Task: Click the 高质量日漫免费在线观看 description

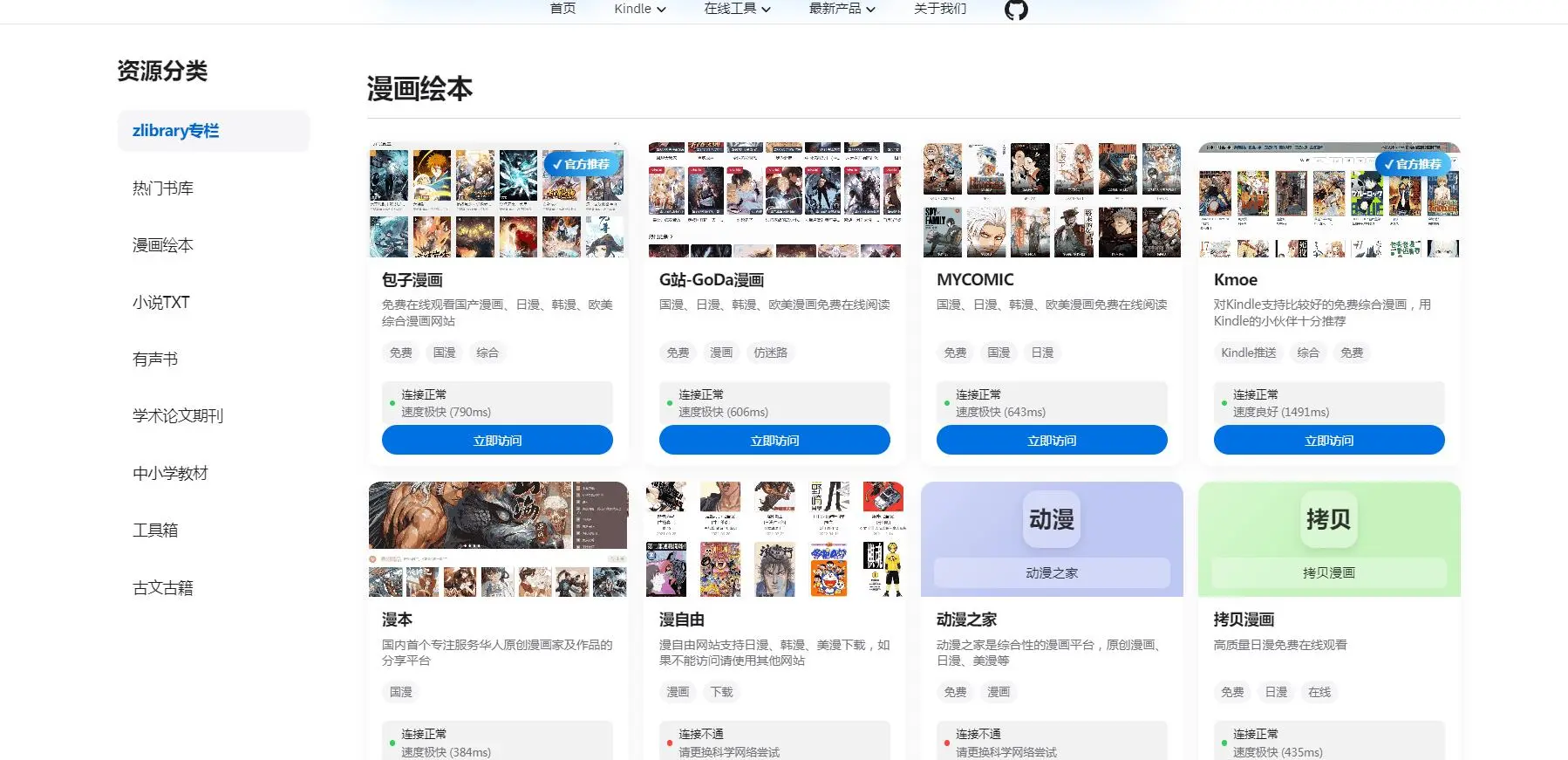Action: click(1280, 645)
